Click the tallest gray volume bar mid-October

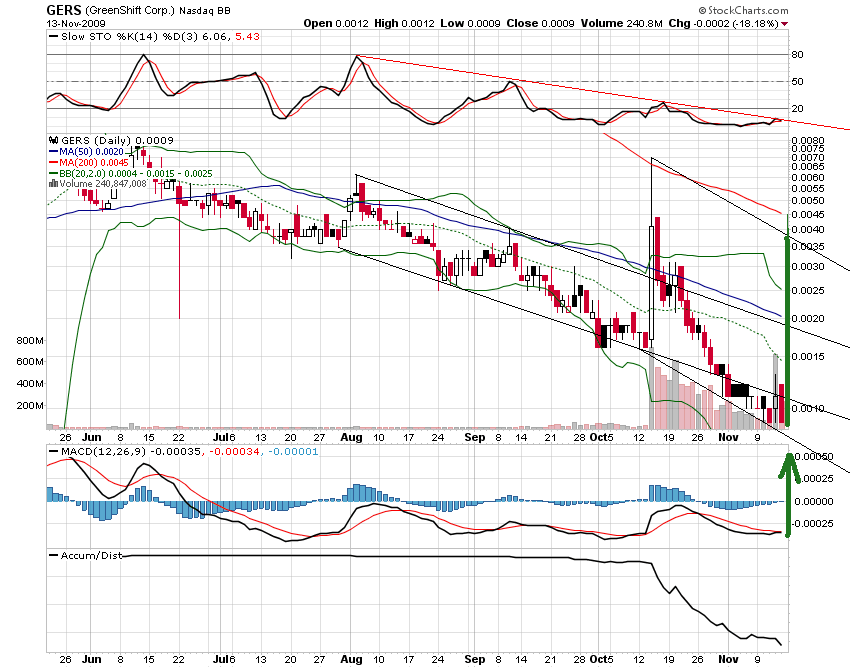click(652, 388)
